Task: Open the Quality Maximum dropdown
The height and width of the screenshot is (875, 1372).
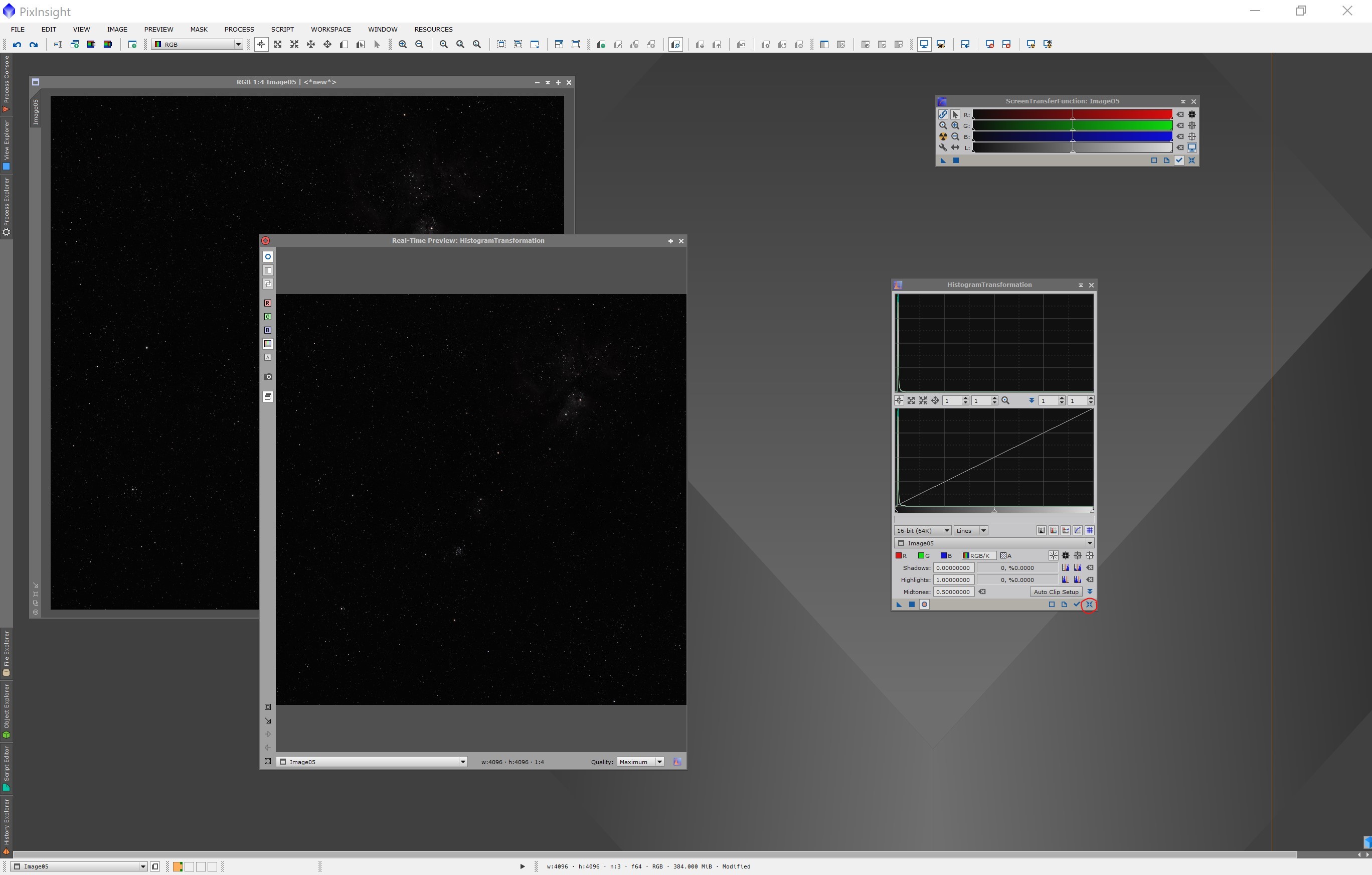Action: click(x=640, y=762)
